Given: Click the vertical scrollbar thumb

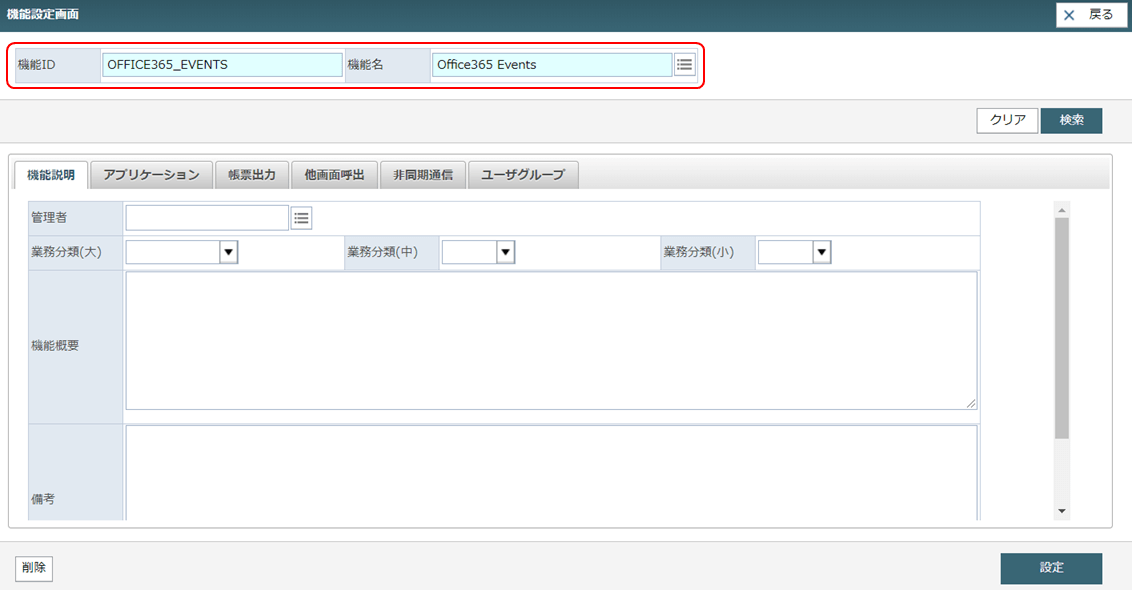Looking at the screenshot, I should pos(1061,329).
